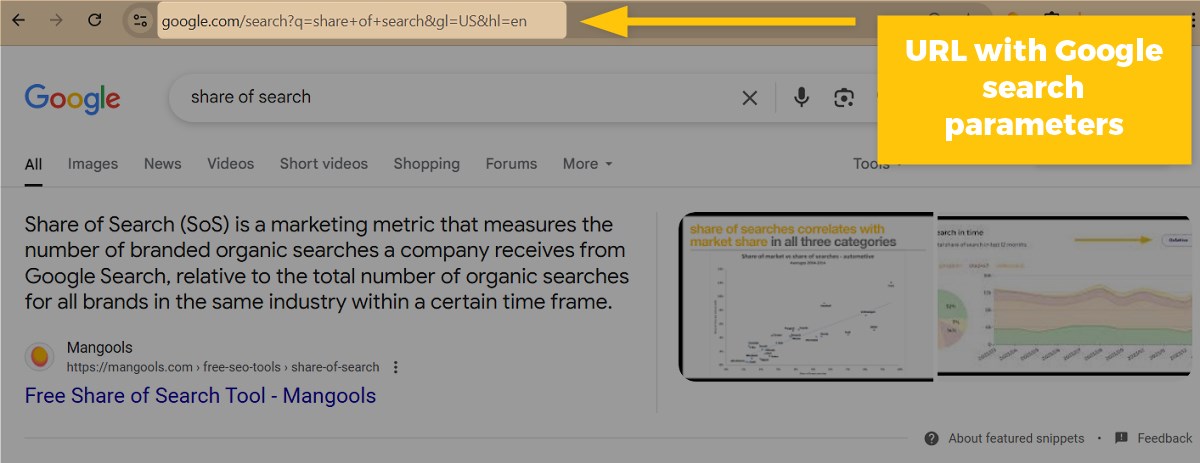Viewport: 1200px width, 463px height.
Task: Expand the More search filters dropdown
Action: click(587, 163)
